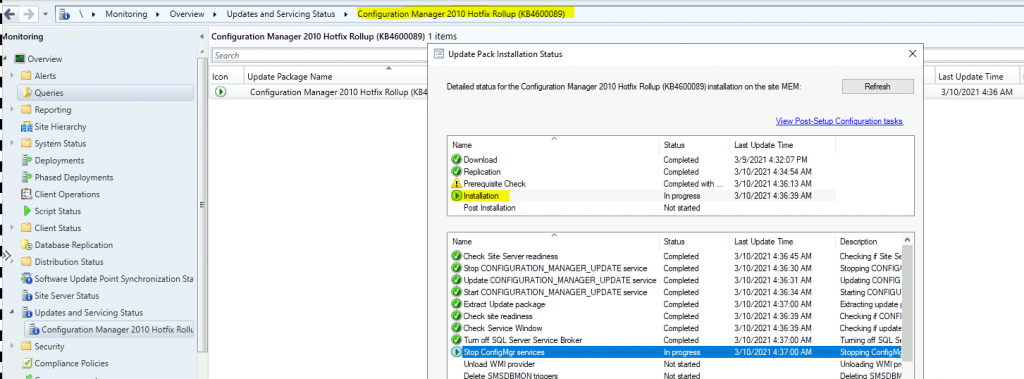Viewport: 1024px width, 379px height.
Task: Click the Refresh button
Action: coord(877,86)
